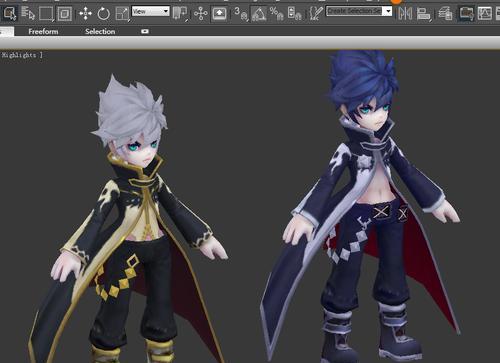Click into the Create Selection Set field
The width and height of the screenshot is (500, 363).
click(x=355, y=11)
